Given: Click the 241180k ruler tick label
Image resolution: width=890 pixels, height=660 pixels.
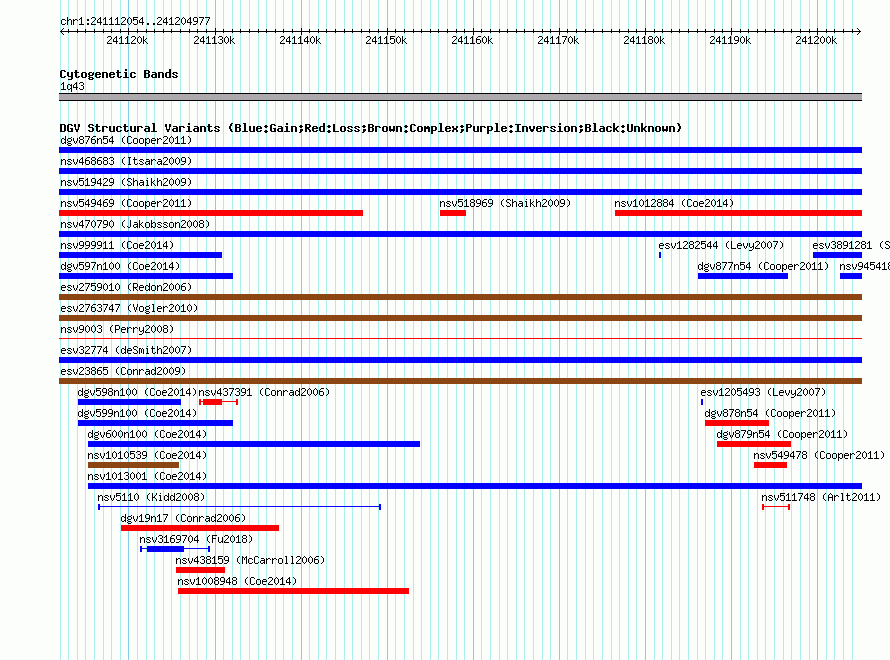Looking at the screenshot, I should pos(644,40).
